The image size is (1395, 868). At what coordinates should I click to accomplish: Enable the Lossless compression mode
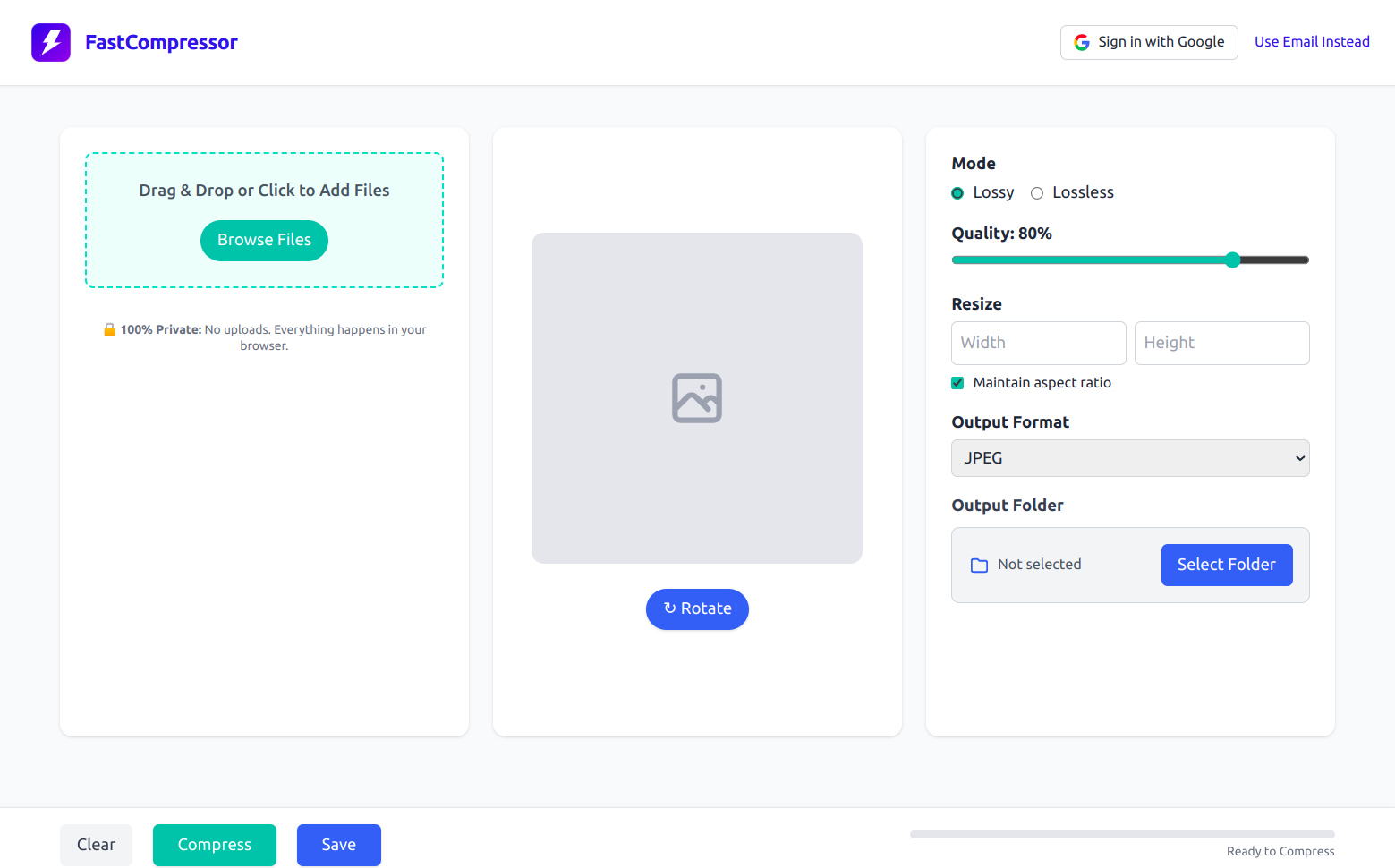pos(1036,192)
